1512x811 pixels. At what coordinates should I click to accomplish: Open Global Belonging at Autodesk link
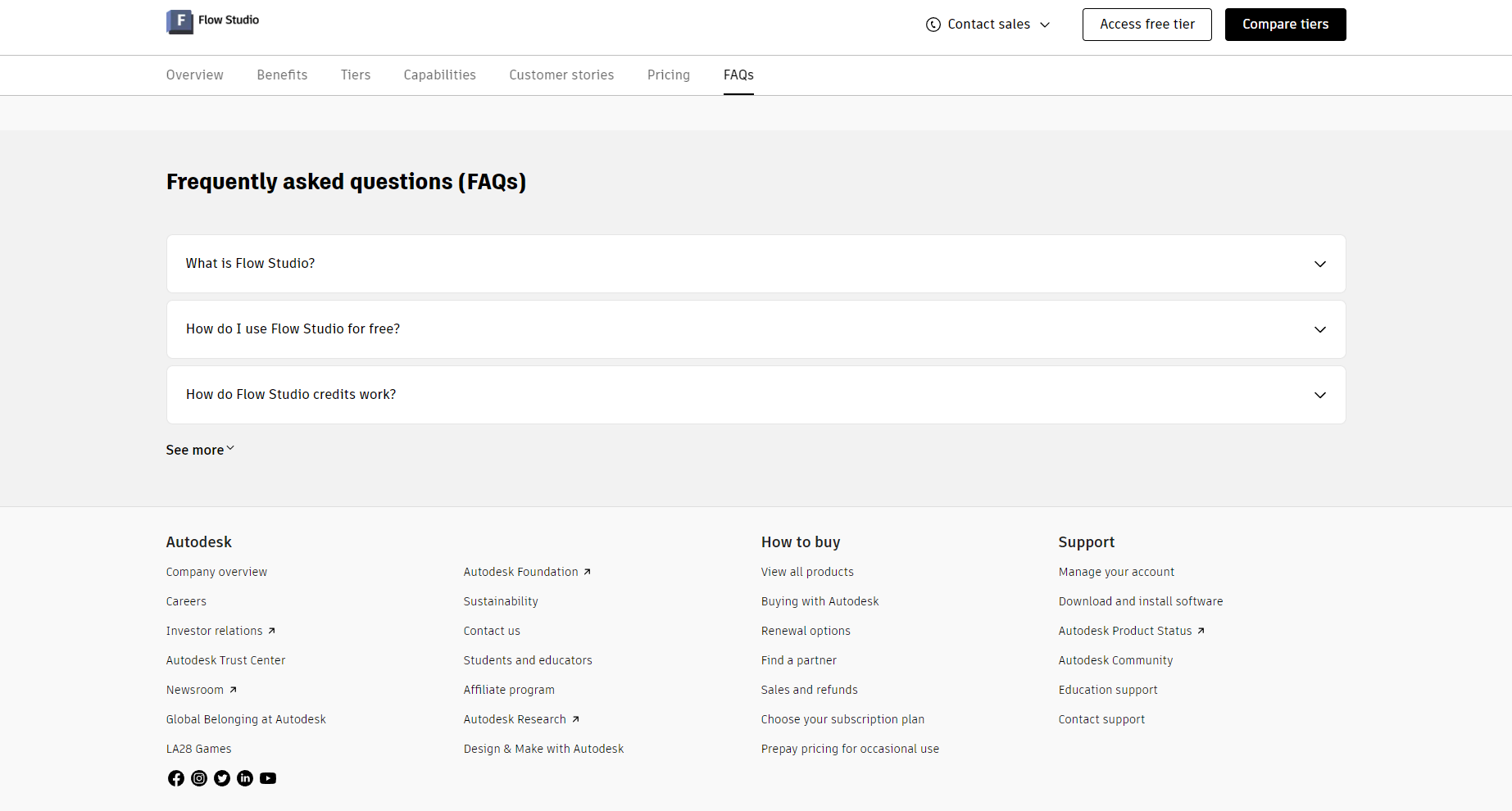point(246,719)
